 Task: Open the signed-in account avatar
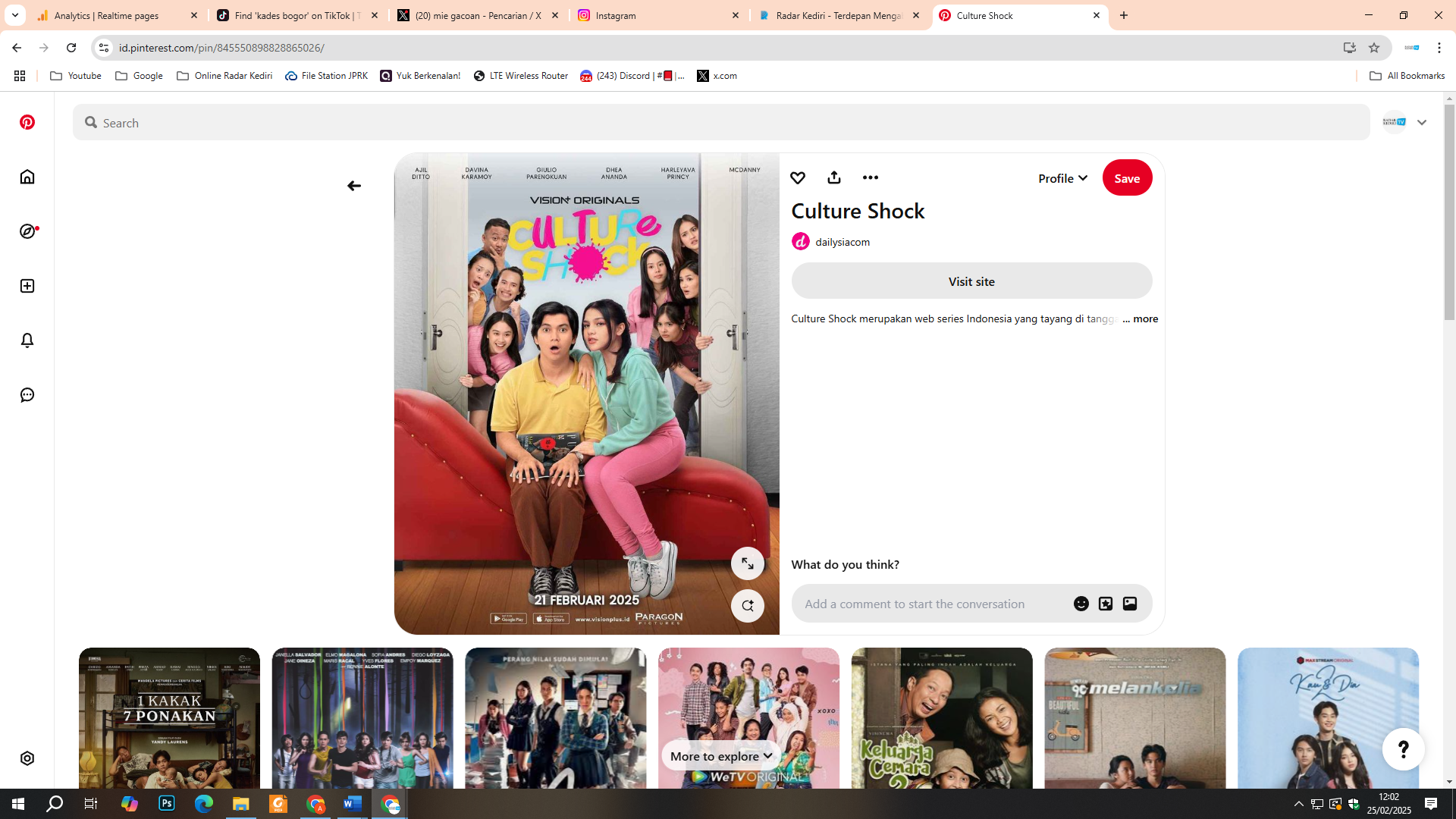click(x=1395, y=122)
